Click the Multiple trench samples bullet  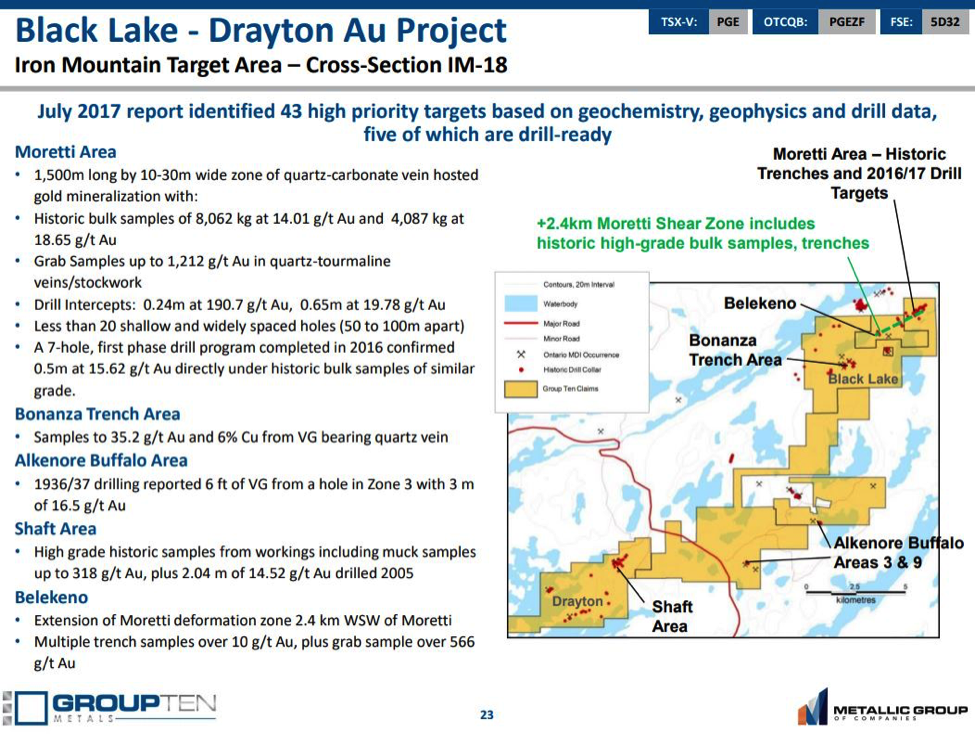click(254, 653)
